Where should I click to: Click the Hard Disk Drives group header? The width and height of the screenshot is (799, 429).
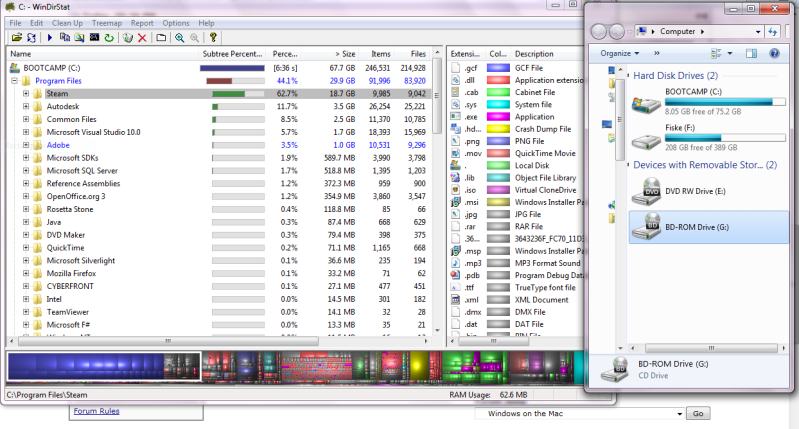(675, 75)
